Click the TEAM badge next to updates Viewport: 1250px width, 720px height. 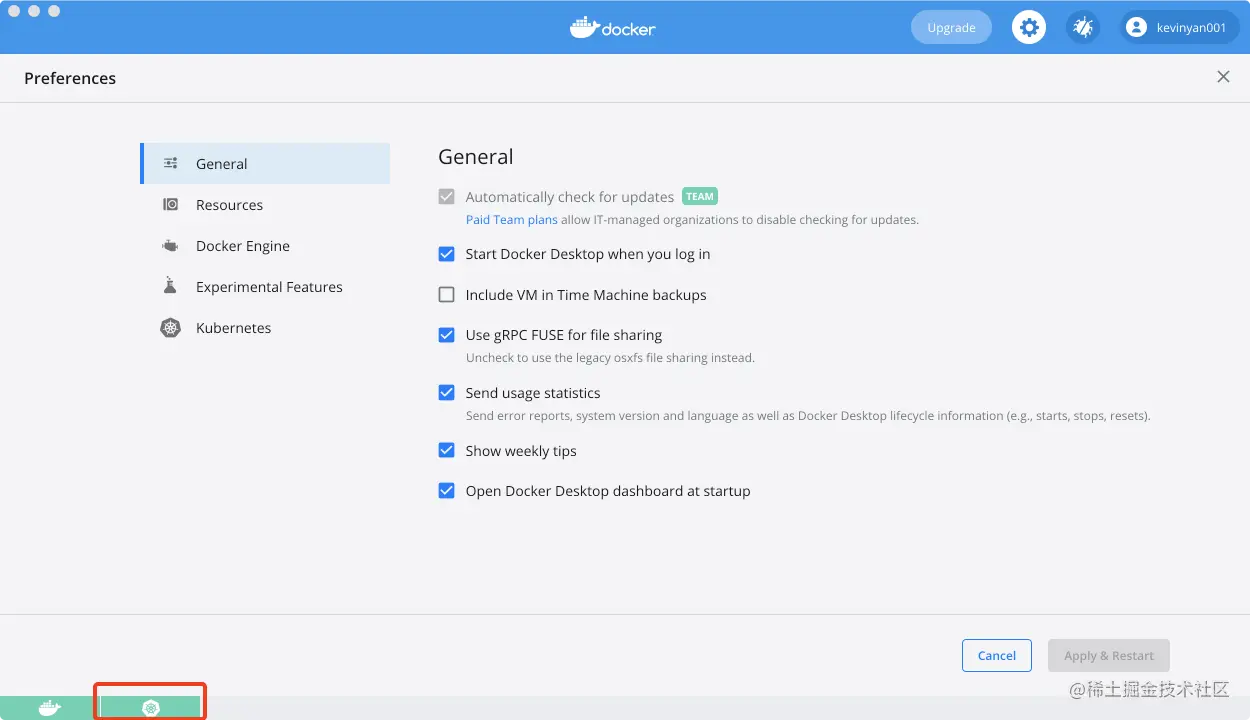(x=700, y=196)
